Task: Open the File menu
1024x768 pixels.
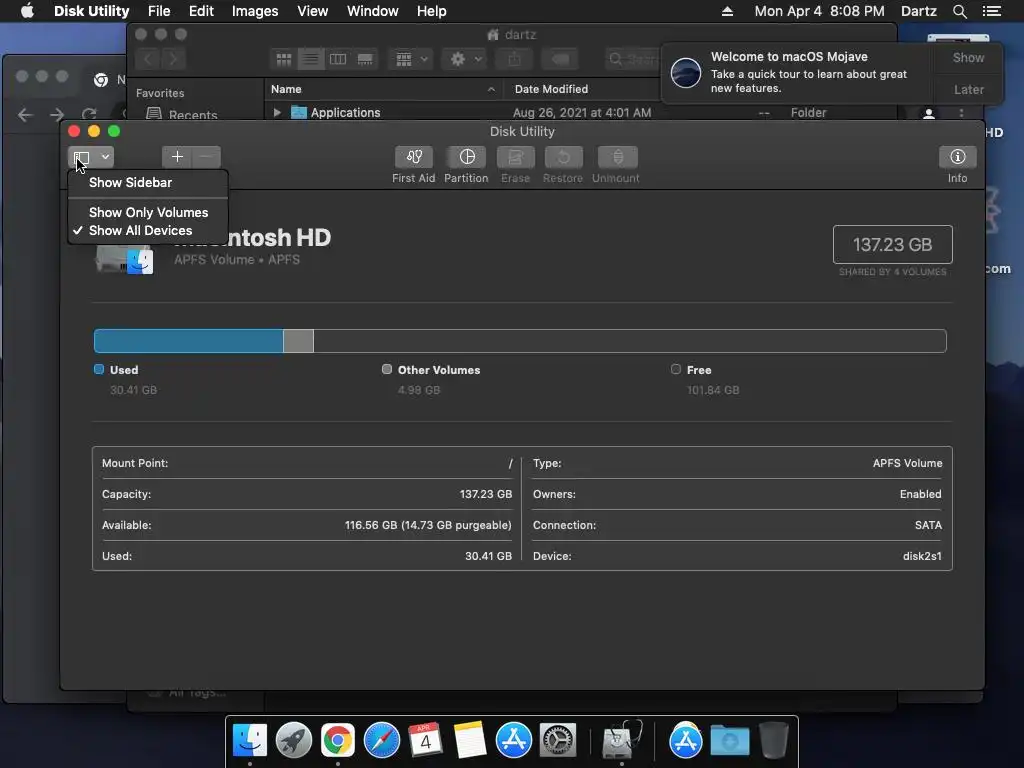Action: pyautogui.click(x=159, y=11)
